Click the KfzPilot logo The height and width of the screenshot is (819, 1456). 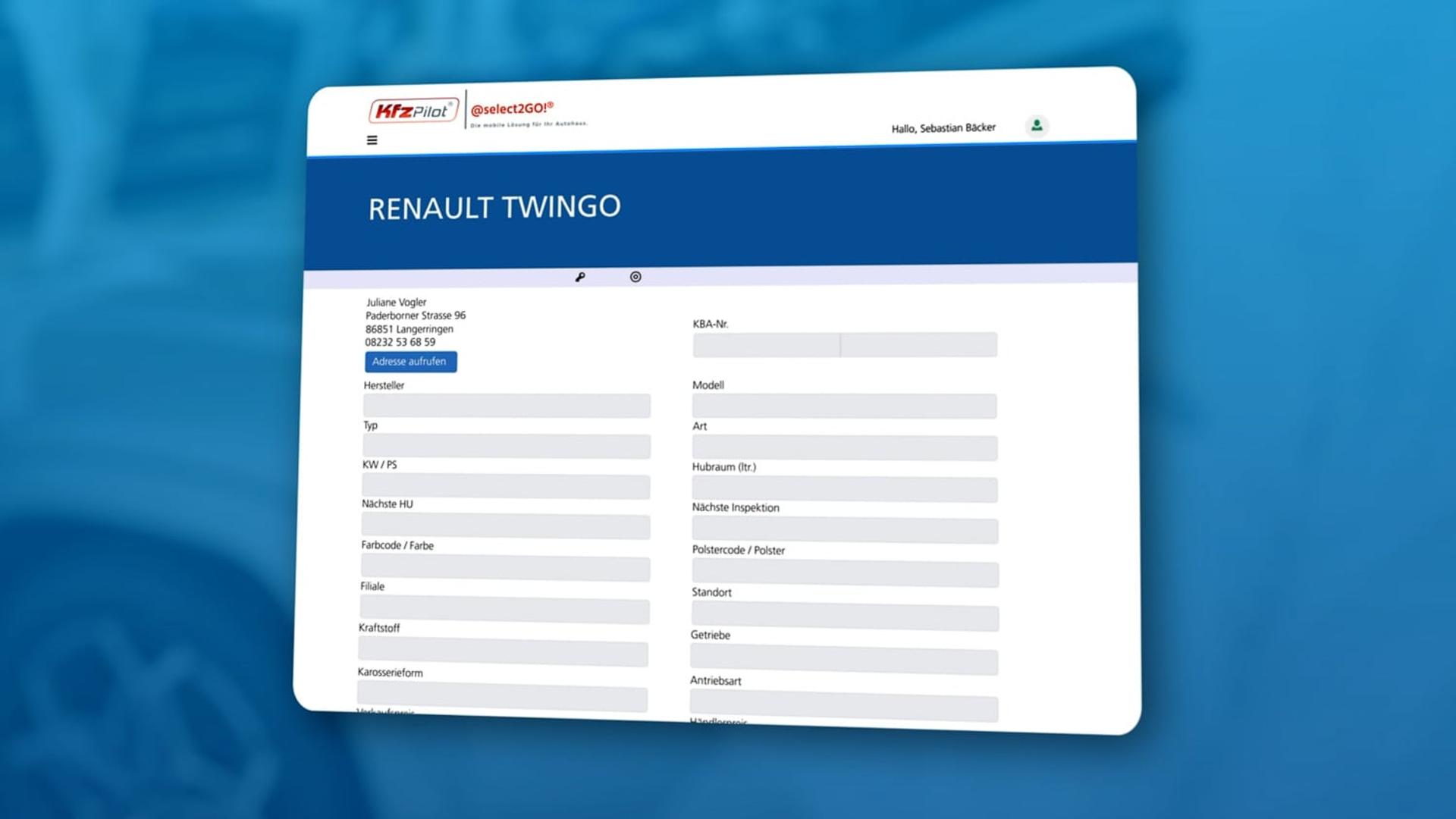tap(414, 111)
